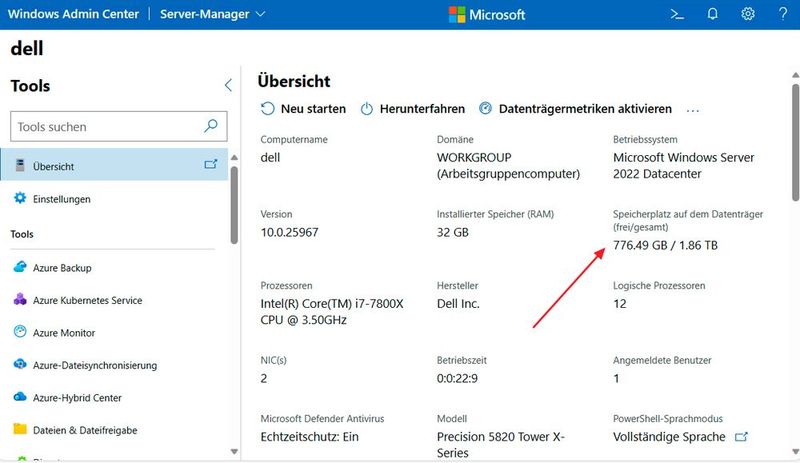800x463 pixels.
Task: Open the notifications bell
Action: click(x=712, y=14)
